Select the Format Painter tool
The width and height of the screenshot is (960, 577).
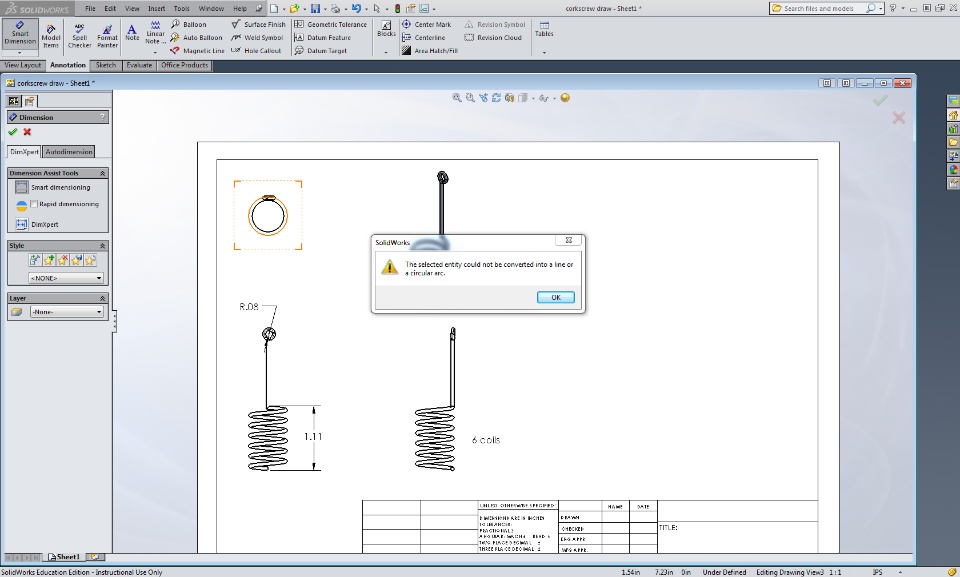pos(107,37)
